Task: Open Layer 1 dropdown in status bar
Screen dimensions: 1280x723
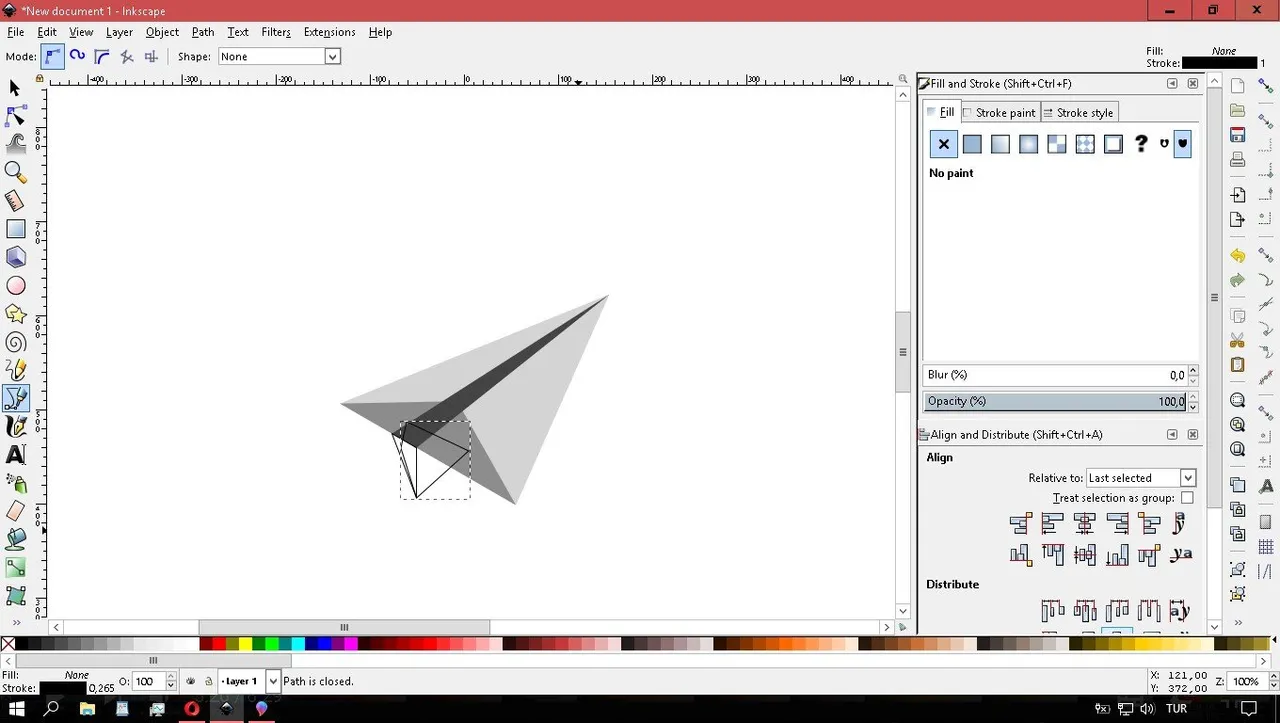Action: pyautogui.click(x=248, y=681)
